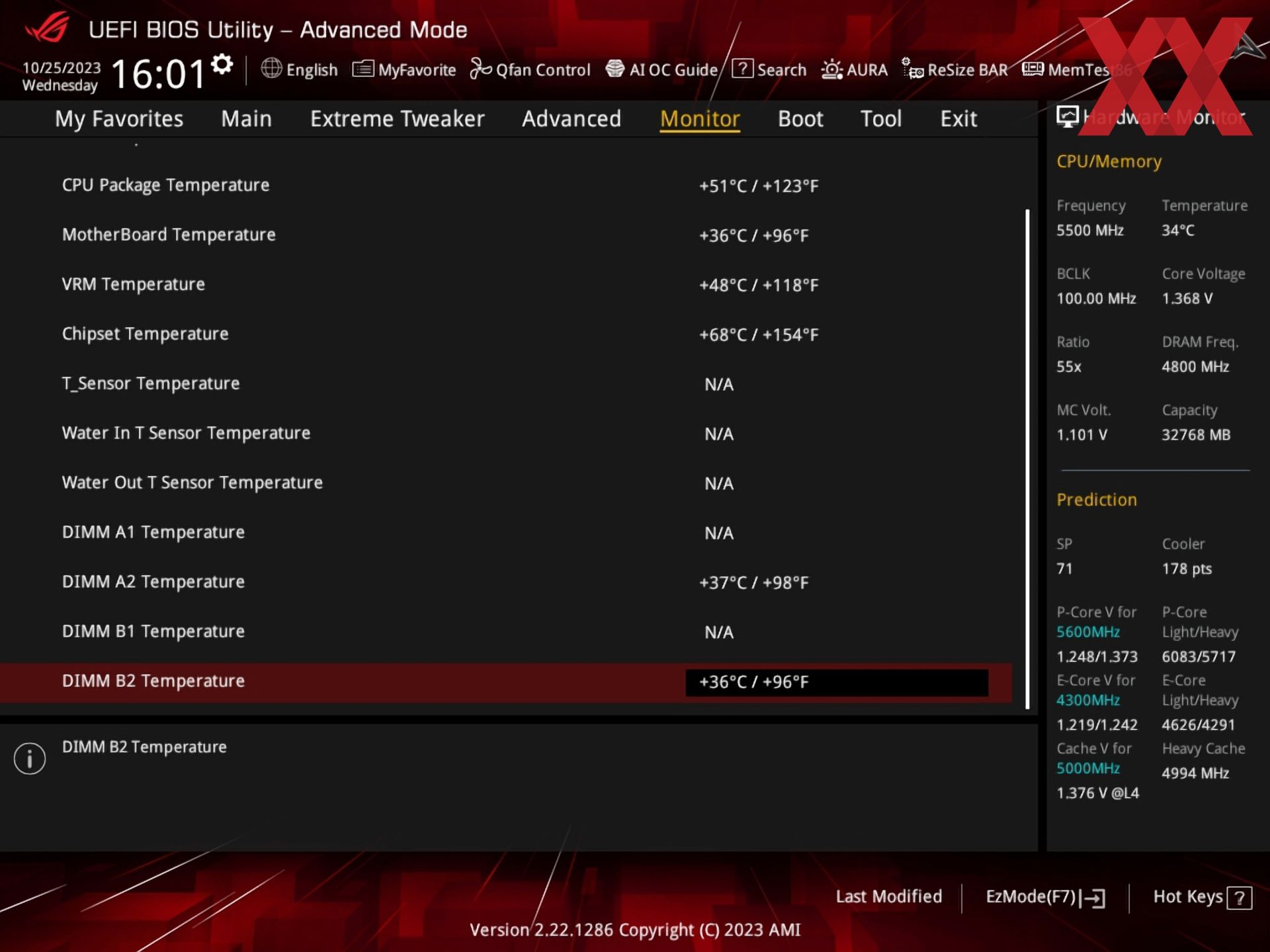This screenshot has height=952, width=1270.
Task: Select the Monitor tab
Action: pos(700,119)
